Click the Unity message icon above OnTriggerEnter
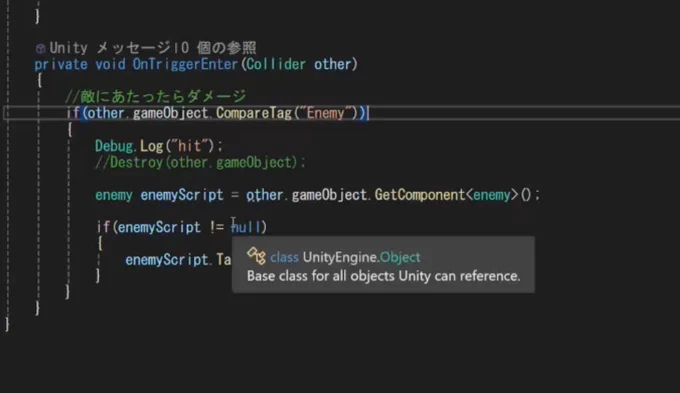Viewport: 680px width, 393px height. coord(40,48)
